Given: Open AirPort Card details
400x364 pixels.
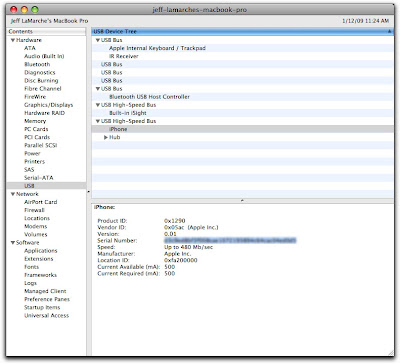Looking at the screenshot, I should coord(41,202).
